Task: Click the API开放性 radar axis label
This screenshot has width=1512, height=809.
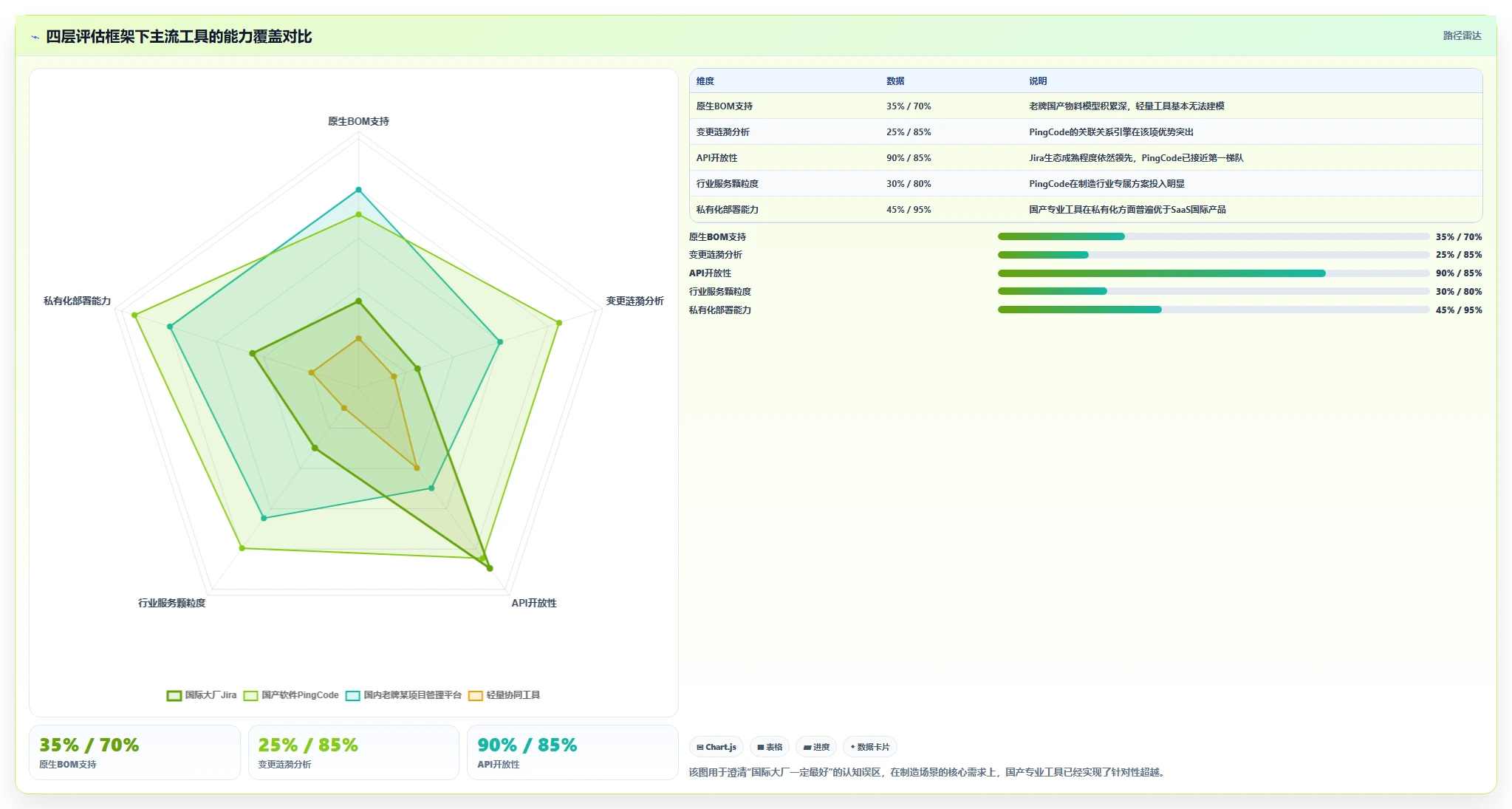Action: click(x=534, y=603)
